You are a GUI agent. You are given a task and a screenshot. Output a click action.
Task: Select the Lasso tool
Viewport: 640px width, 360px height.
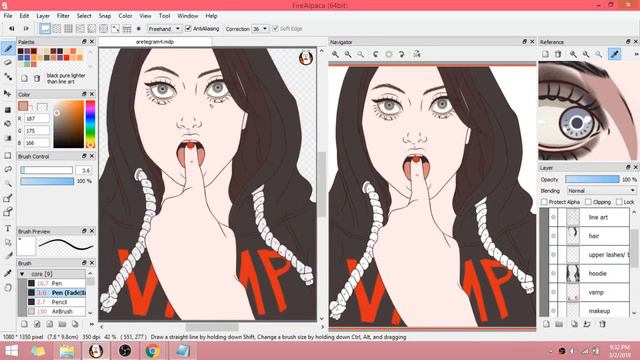(8, 169)
